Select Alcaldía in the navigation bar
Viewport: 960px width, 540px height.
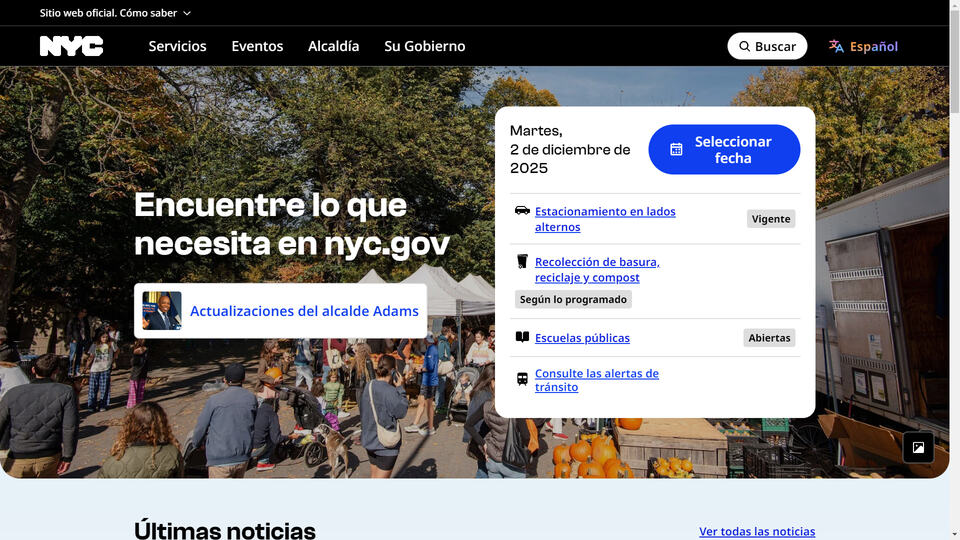[333, 46]
